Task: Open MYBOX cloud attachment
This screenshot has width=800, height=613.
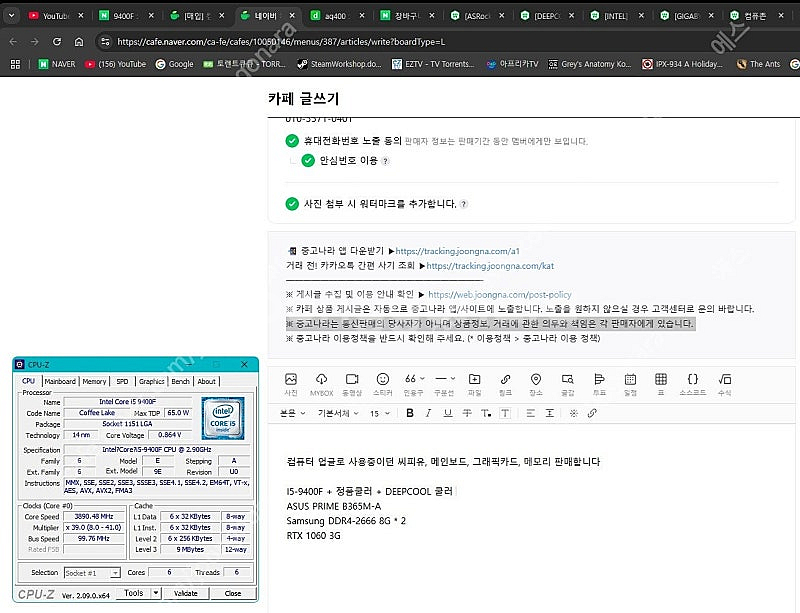Action: (321, 384)
